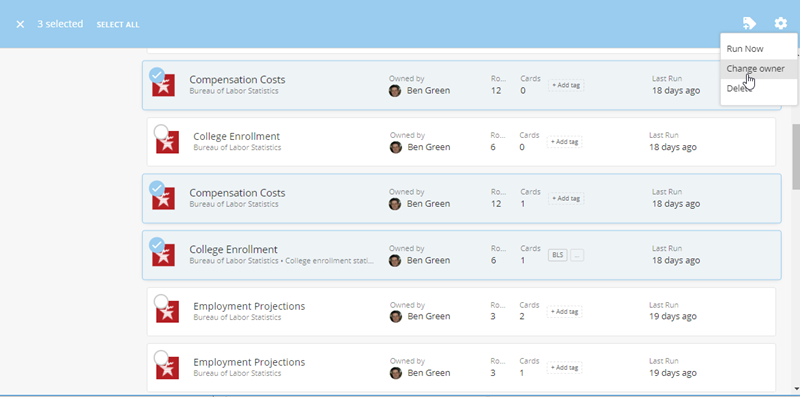Click SELECT ALL in the top bar
The height and width of the screenshot is (397, 800).
pos(118,24)
